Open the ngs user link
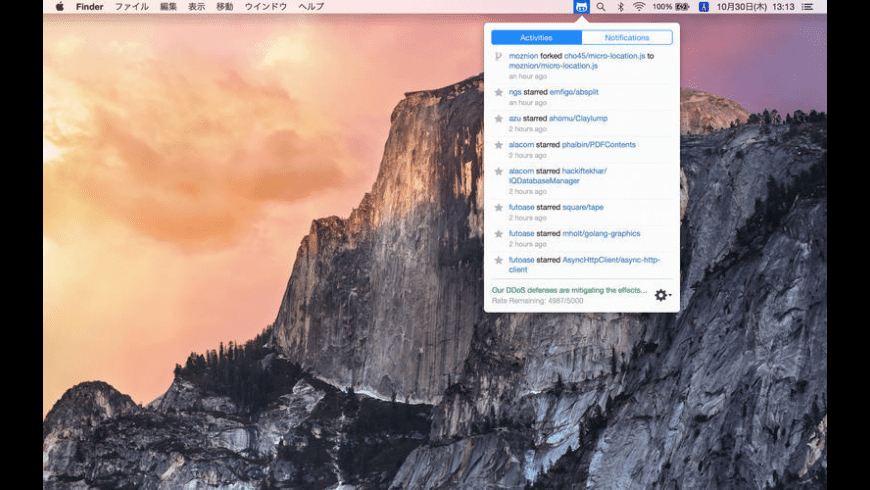Screen dimensions: 870x490 pos(515,92)
